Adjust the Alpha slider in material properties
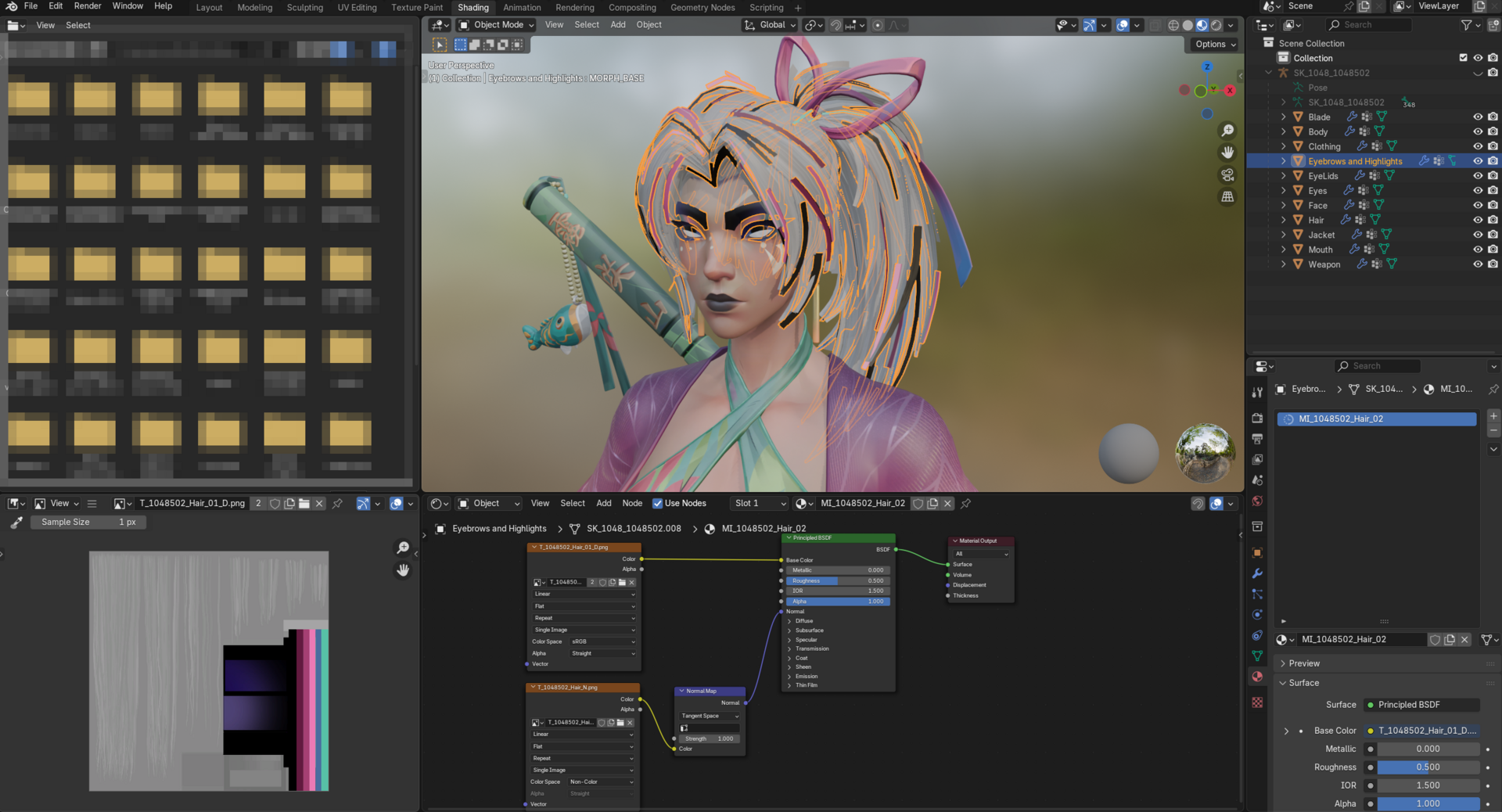 1428,803
